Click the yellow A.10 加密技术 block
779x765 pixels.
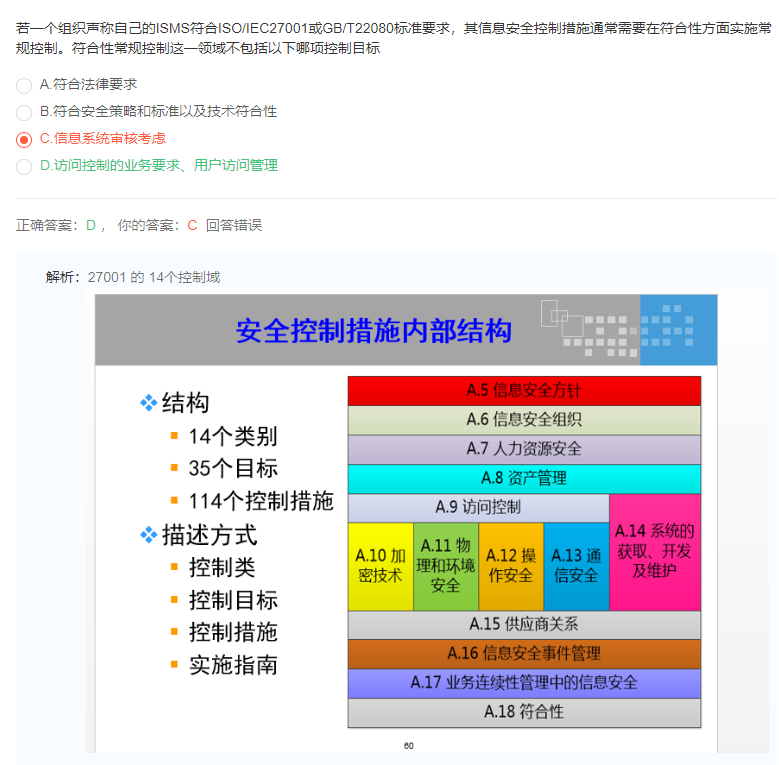380,566
